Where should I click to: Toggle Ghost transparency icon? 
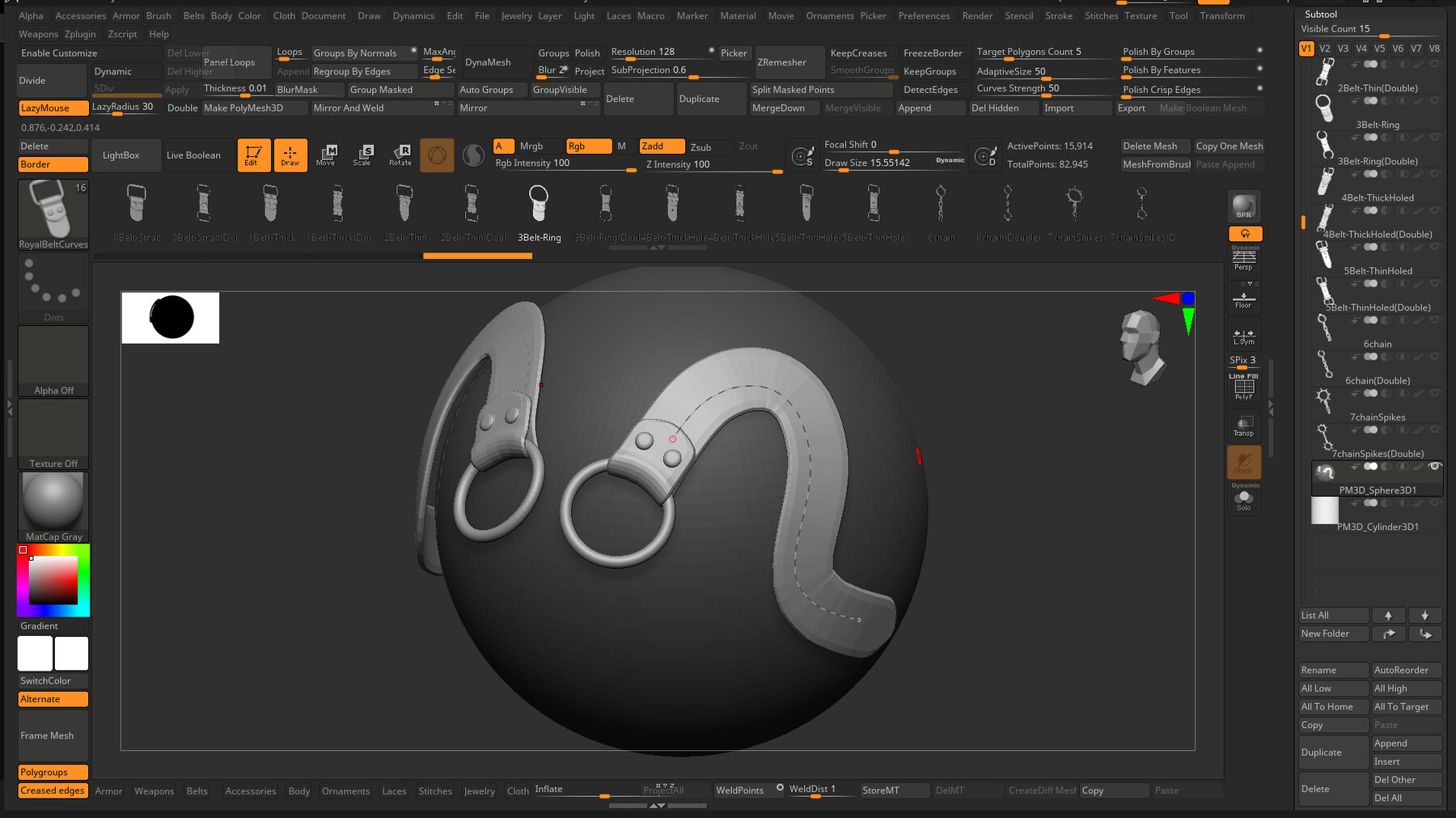click(1244, 462)
